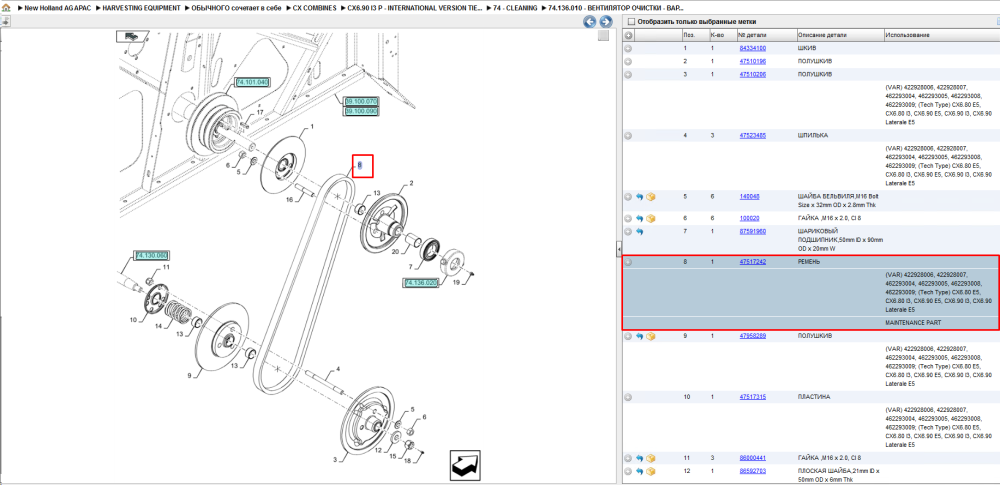Click blue replacement arrow for part 86000441
Viewport: 1000px width, 485px height.
point(640,458)
